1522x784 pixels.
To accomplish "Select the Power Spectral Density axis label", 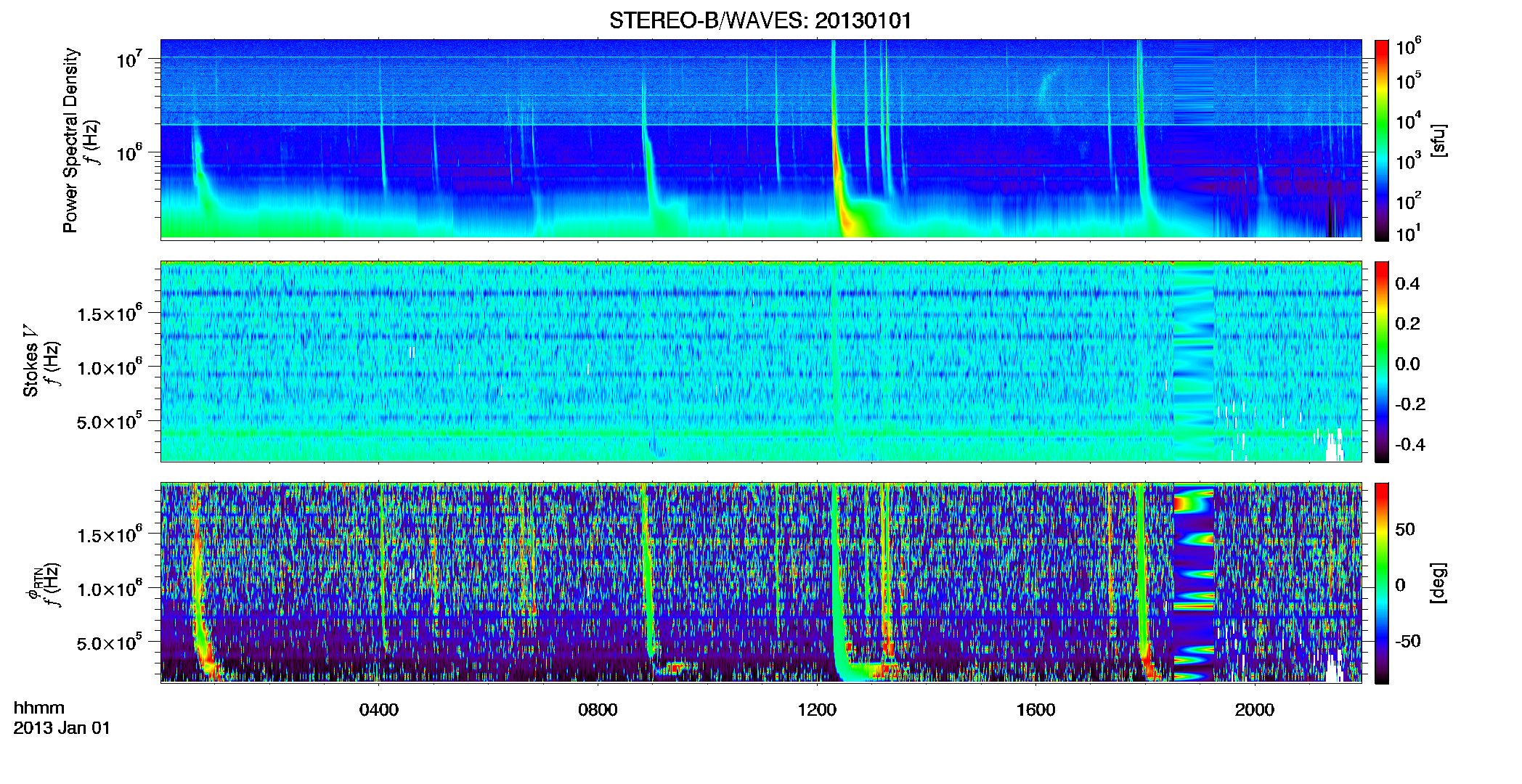I will [x=70, y=140].
